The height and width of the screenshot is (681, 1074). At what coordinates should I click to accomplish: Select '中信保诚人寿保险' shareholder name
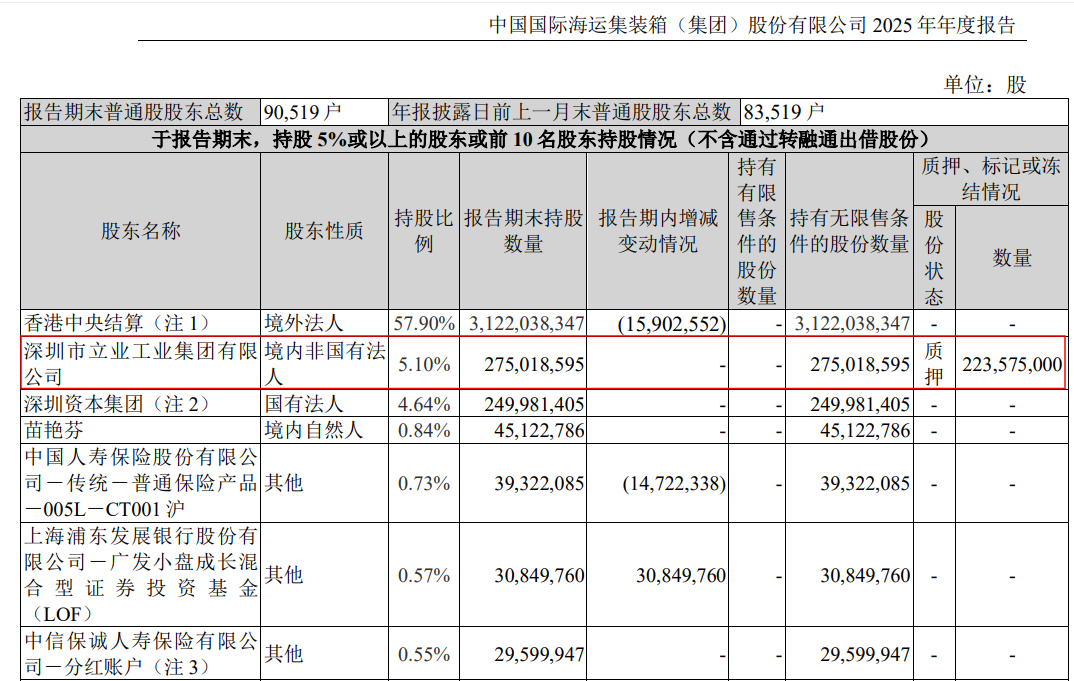[140, 654]
